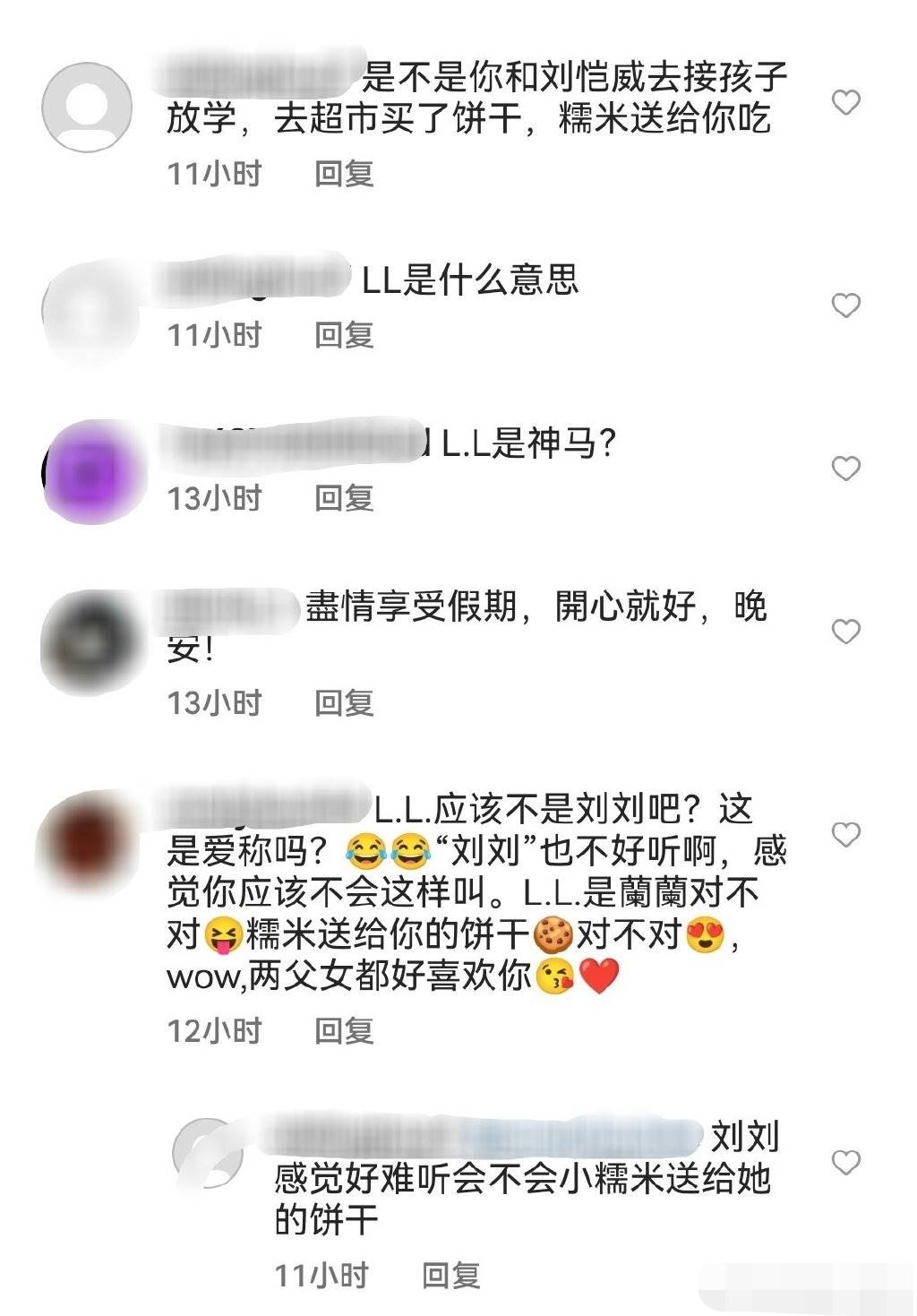Image resolution: width=917 pixels, height=1316 pixels.
Task: Like the nested reply about 小糯米送给她的饼干
Action: [845, 1163]
